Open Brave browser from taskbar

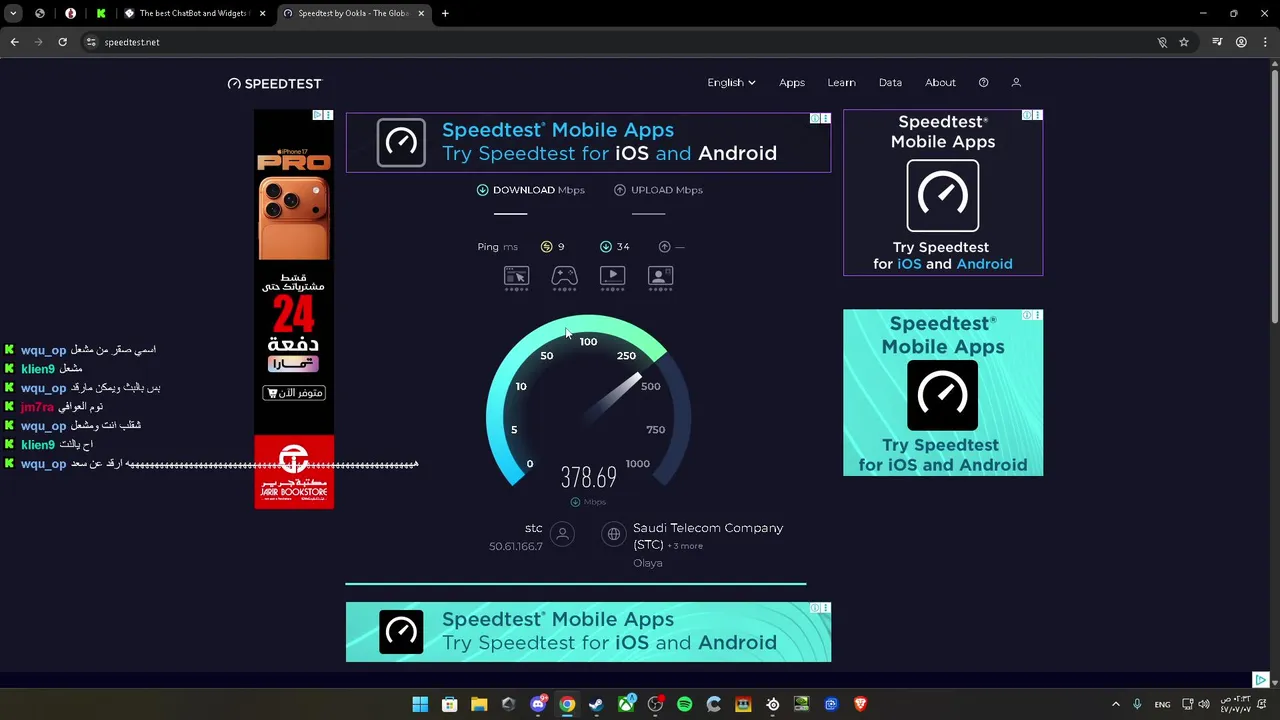click(x=860, y=704)
